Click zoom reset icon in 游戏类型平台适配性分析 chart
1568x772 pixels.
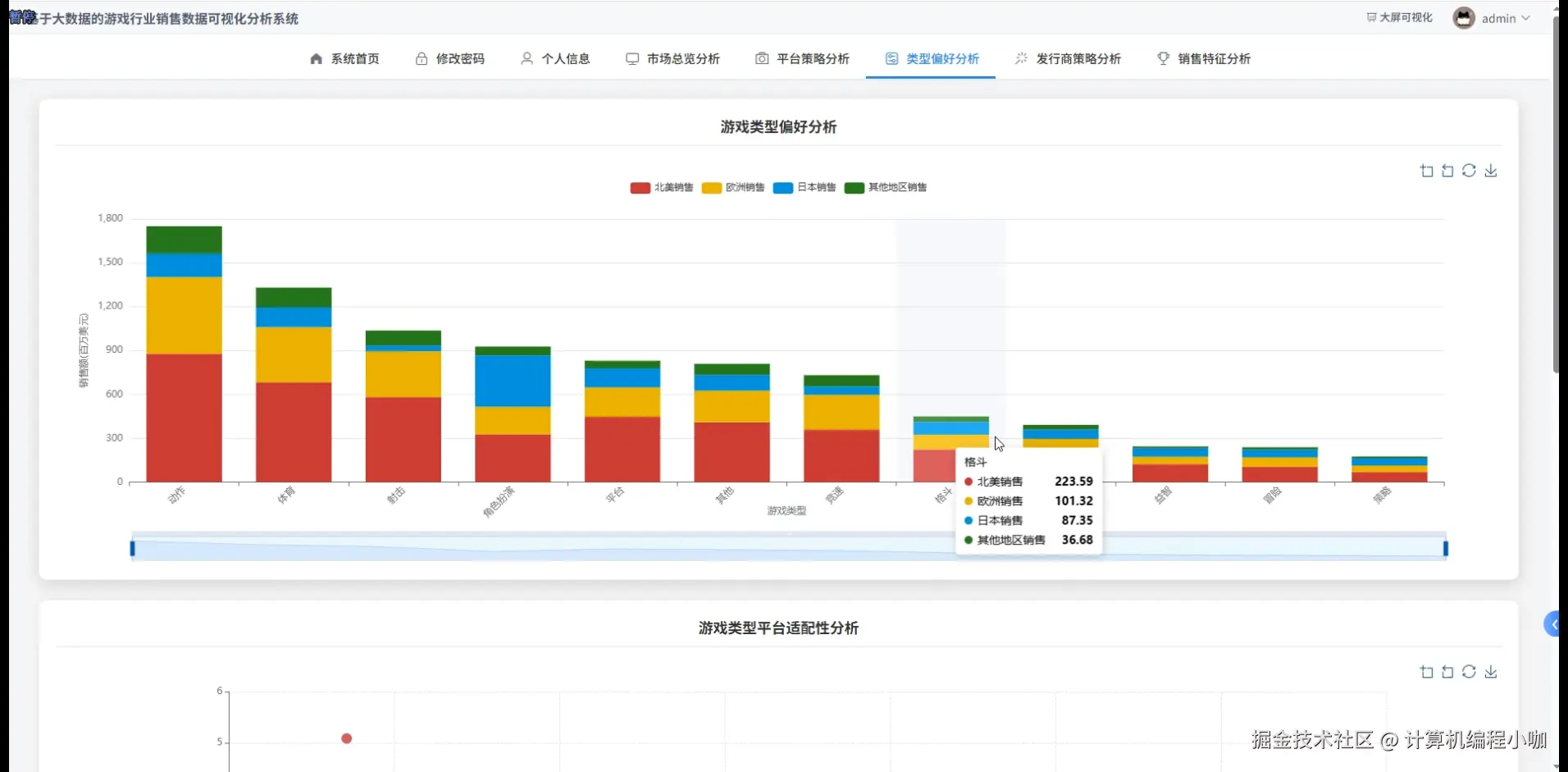pos(1447,672)
